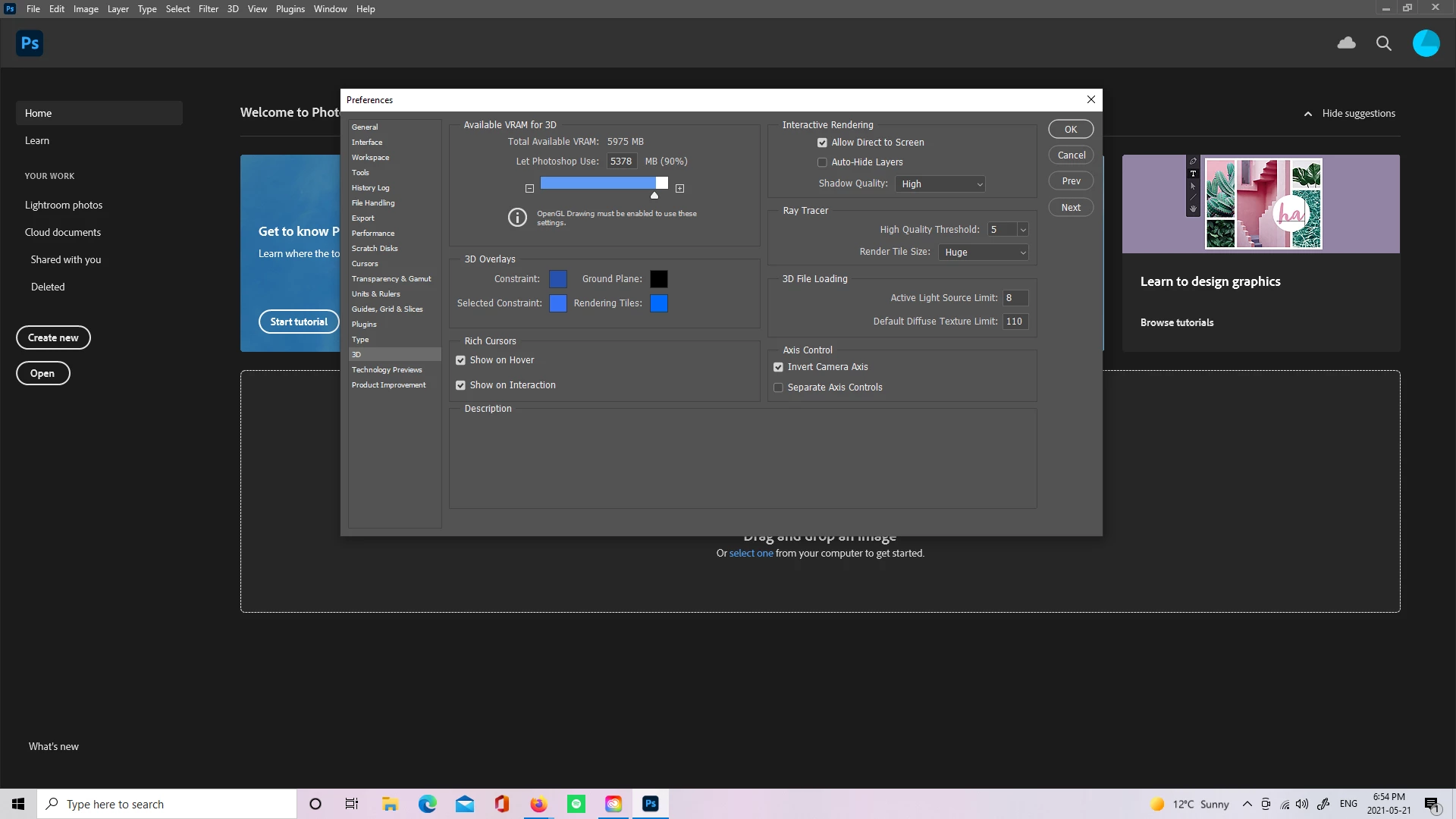1456x819 pixels.
Task: Click the Let Photoshop Use field
Action: (621, 162)
